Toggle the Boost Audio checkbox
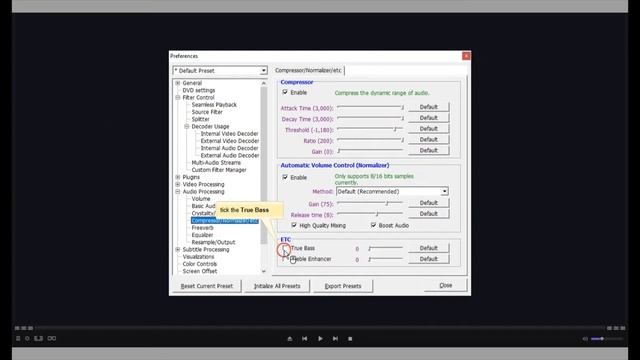This screenshot has width=640, height=360. (x=373, y=225)
